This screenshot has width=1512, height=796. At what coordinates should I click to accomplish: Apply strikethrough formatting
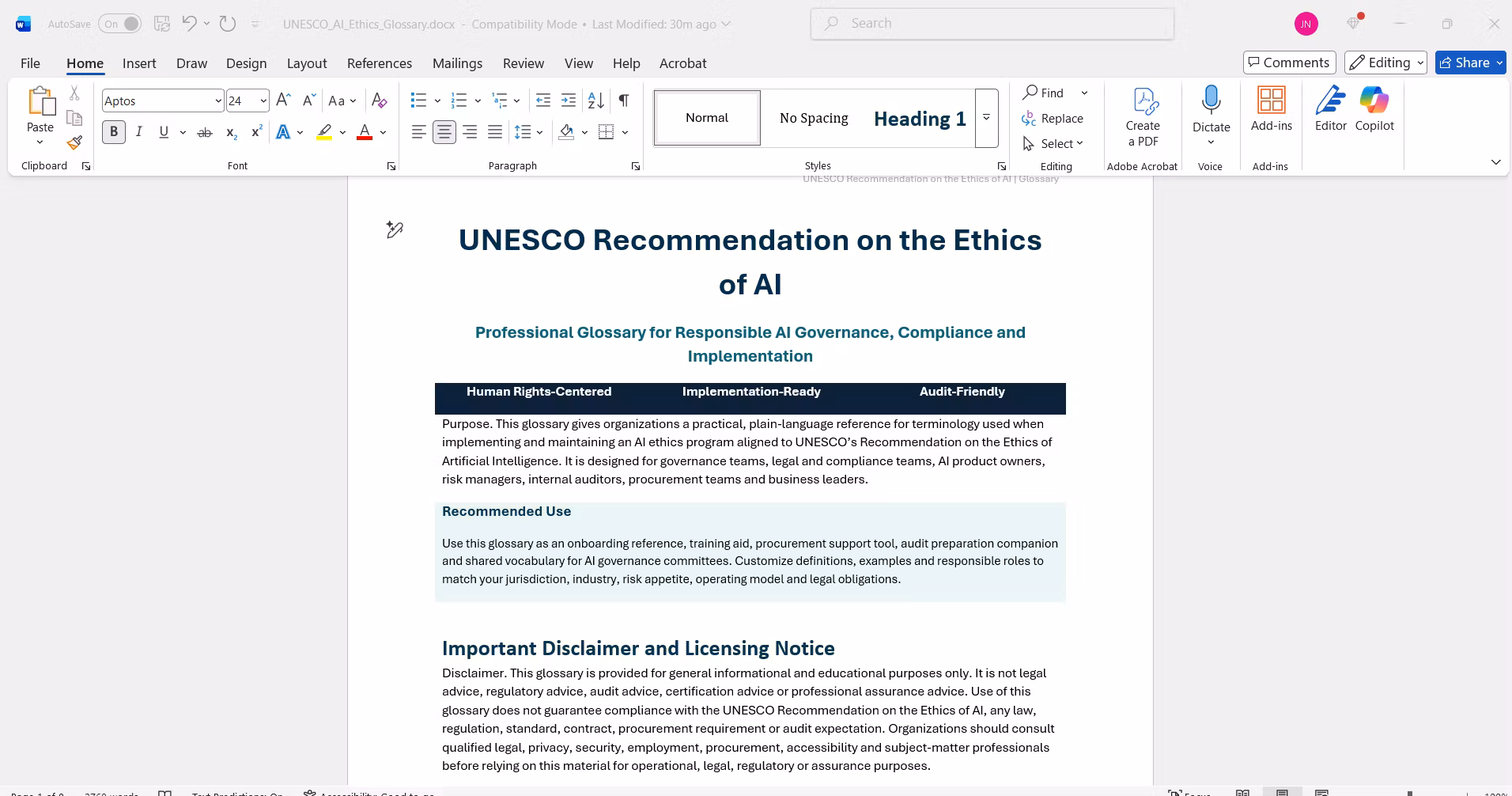pos(205,132)
